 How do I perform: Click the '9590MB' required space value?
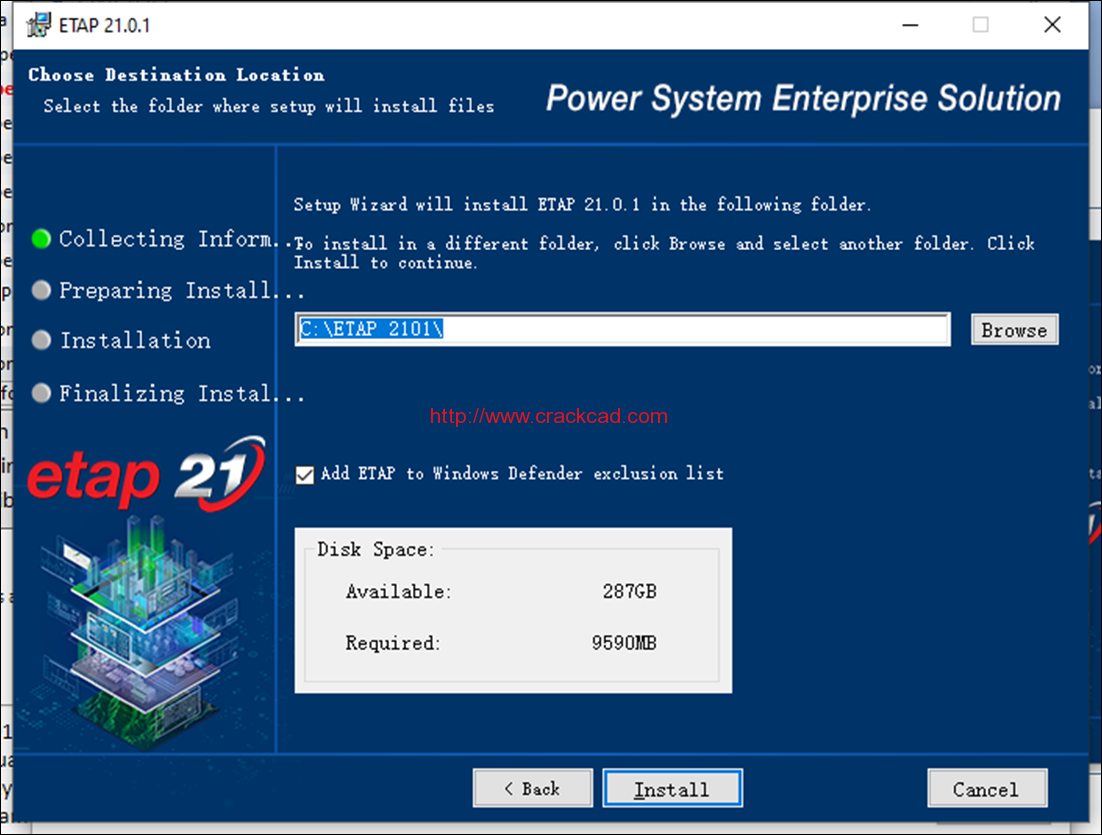click(x=623, y=643)
